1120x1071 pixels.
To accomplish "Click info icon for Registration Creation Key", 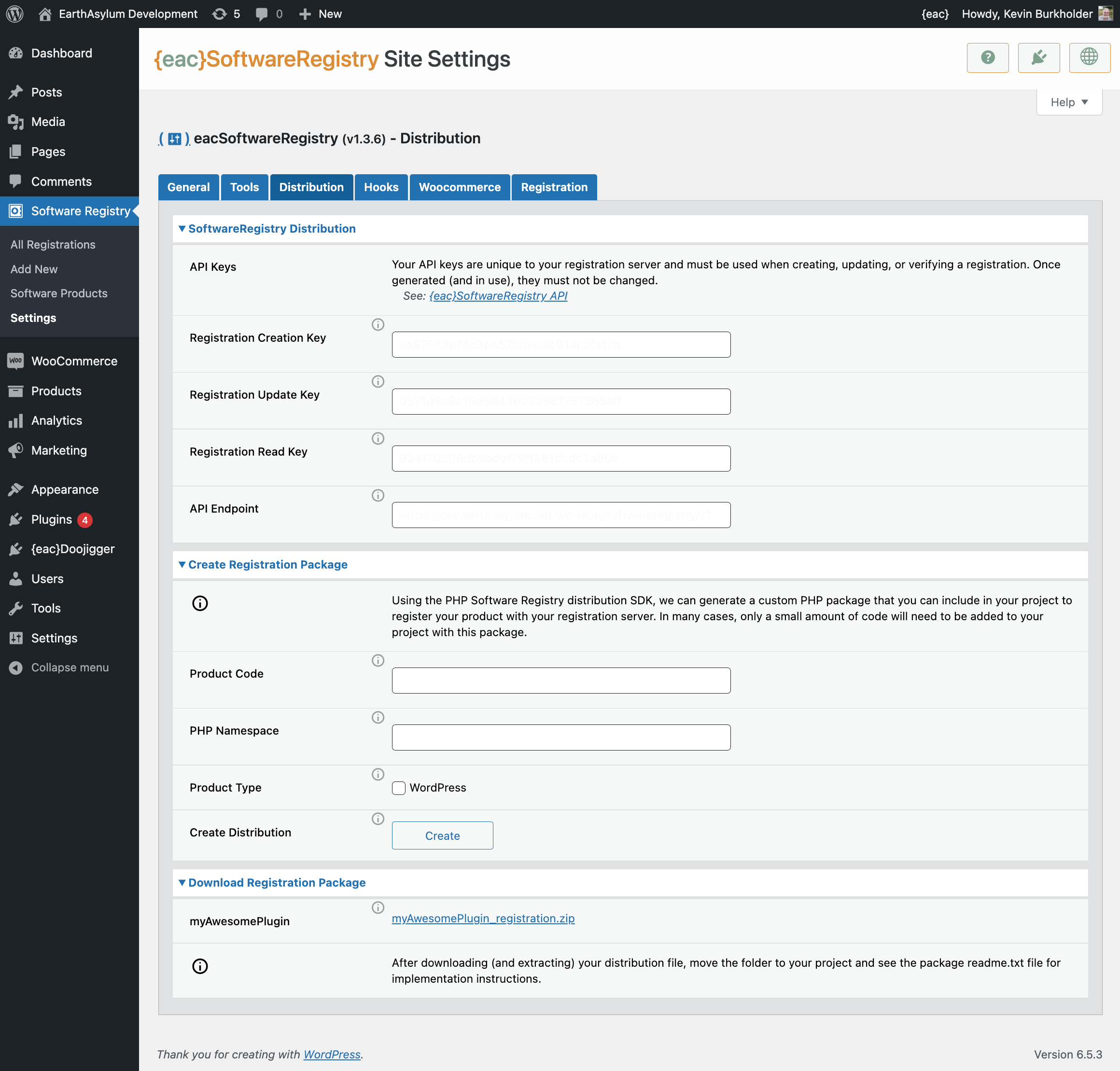I will click(378, 324).
